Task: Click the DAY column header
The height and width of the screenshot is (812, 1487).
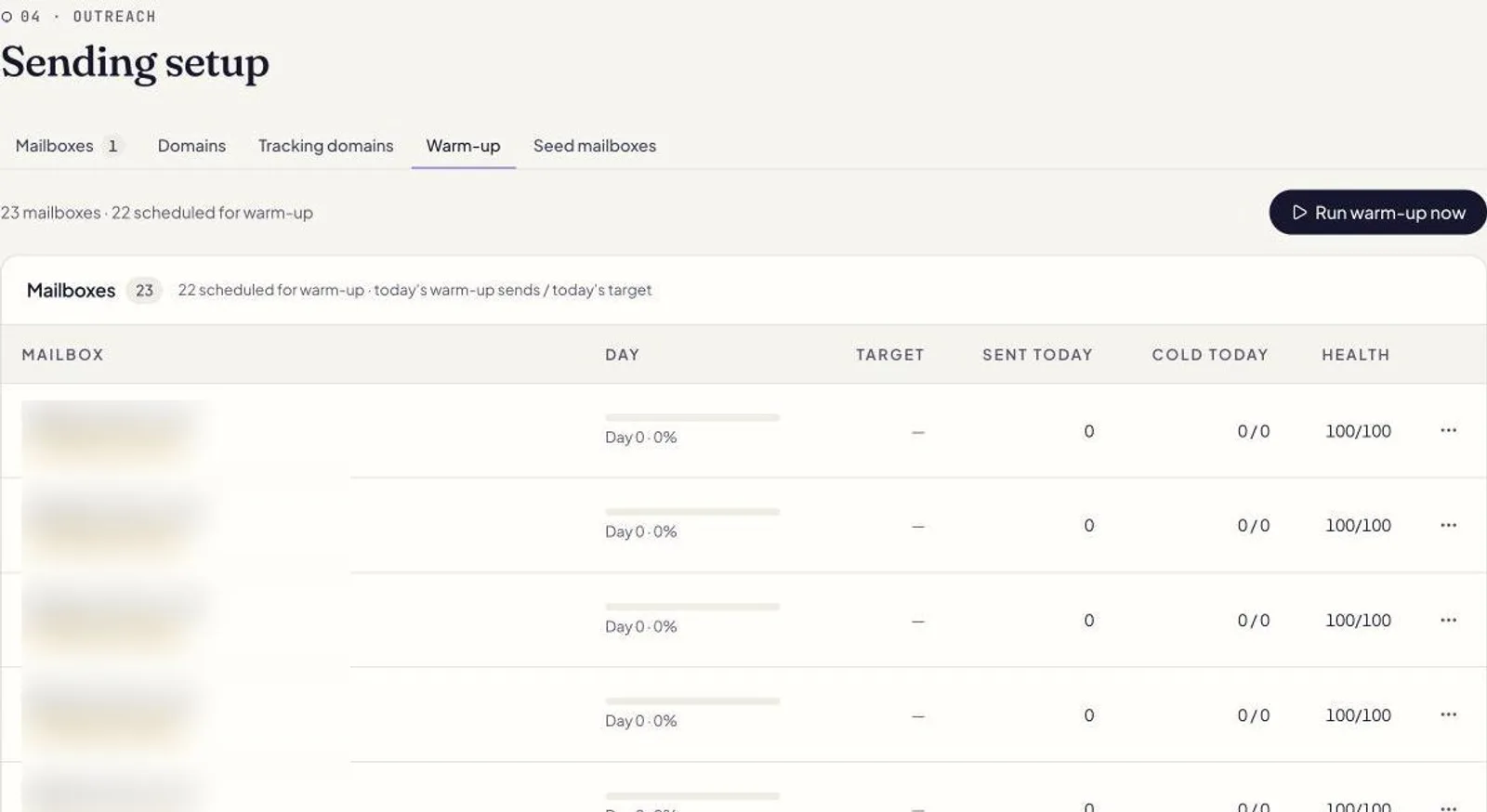Action: tap(622, 355)
